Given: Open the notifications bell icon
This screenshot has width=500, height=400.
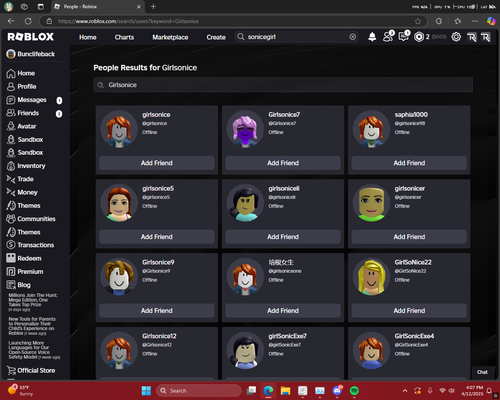Looking at the screenshot, I should [372, 37].
